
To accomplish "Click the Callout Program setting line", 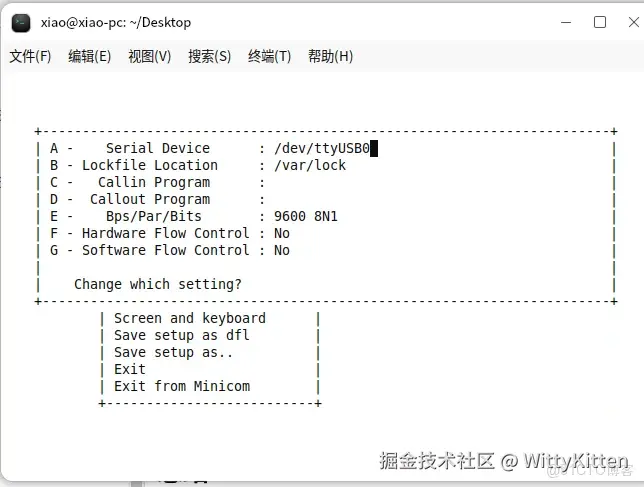I will [158, 199].
